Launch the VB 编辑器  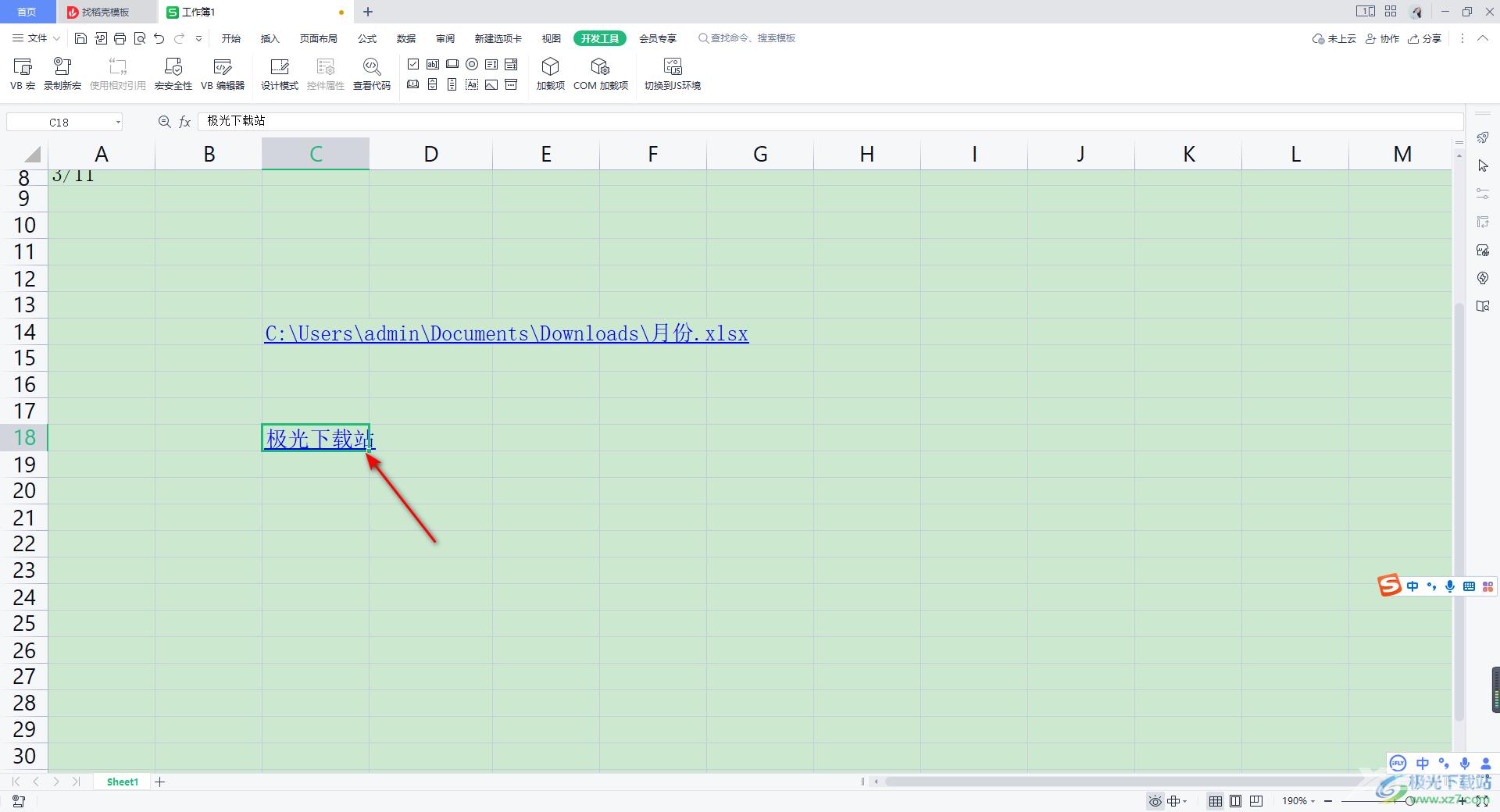(x=223, y=74)
